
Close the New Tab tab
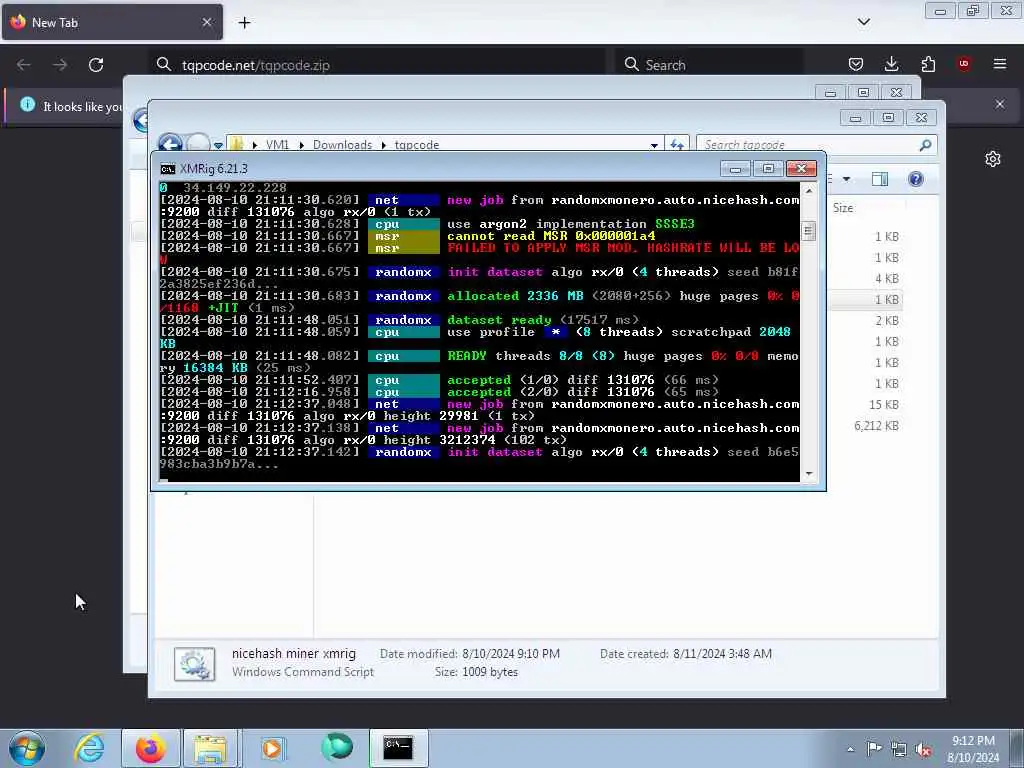(x=207, y=22)
